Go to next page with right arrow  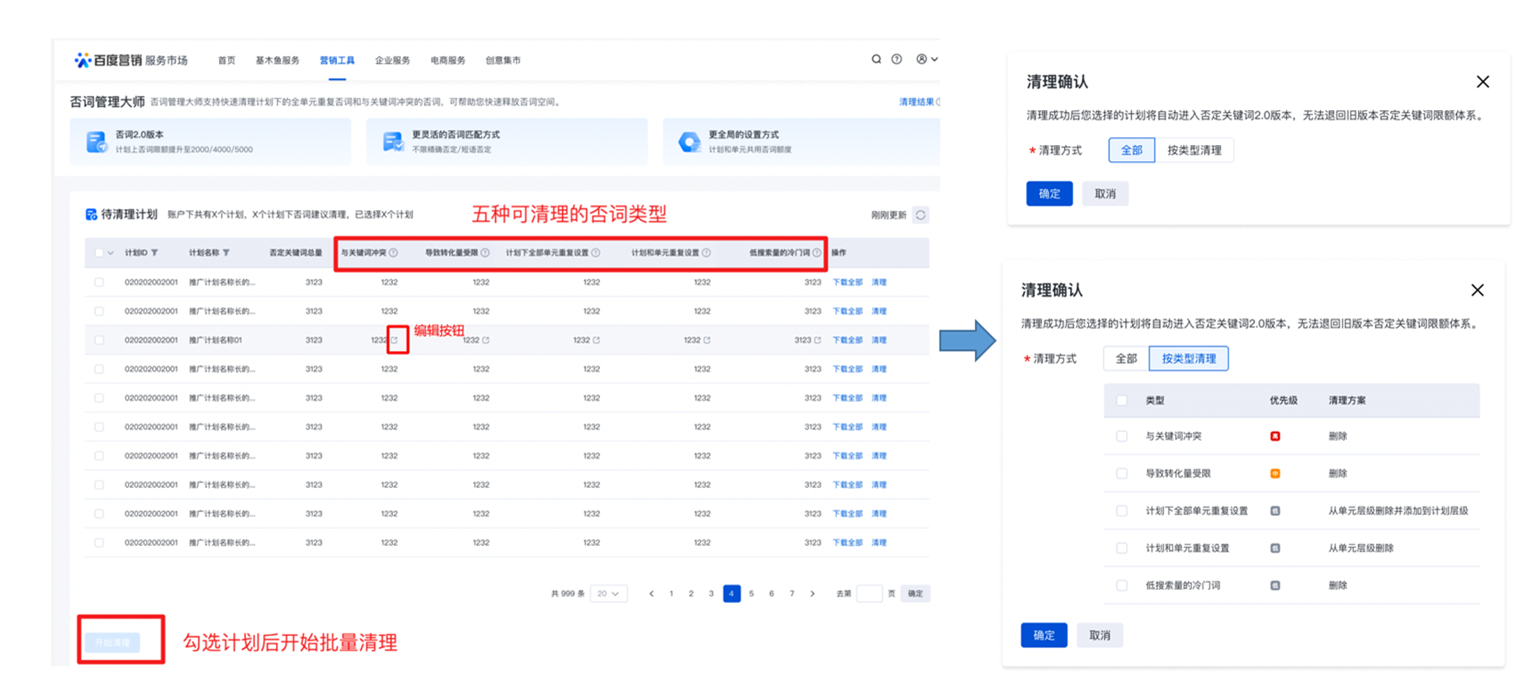pyautogui.click(x=812, y=594)
